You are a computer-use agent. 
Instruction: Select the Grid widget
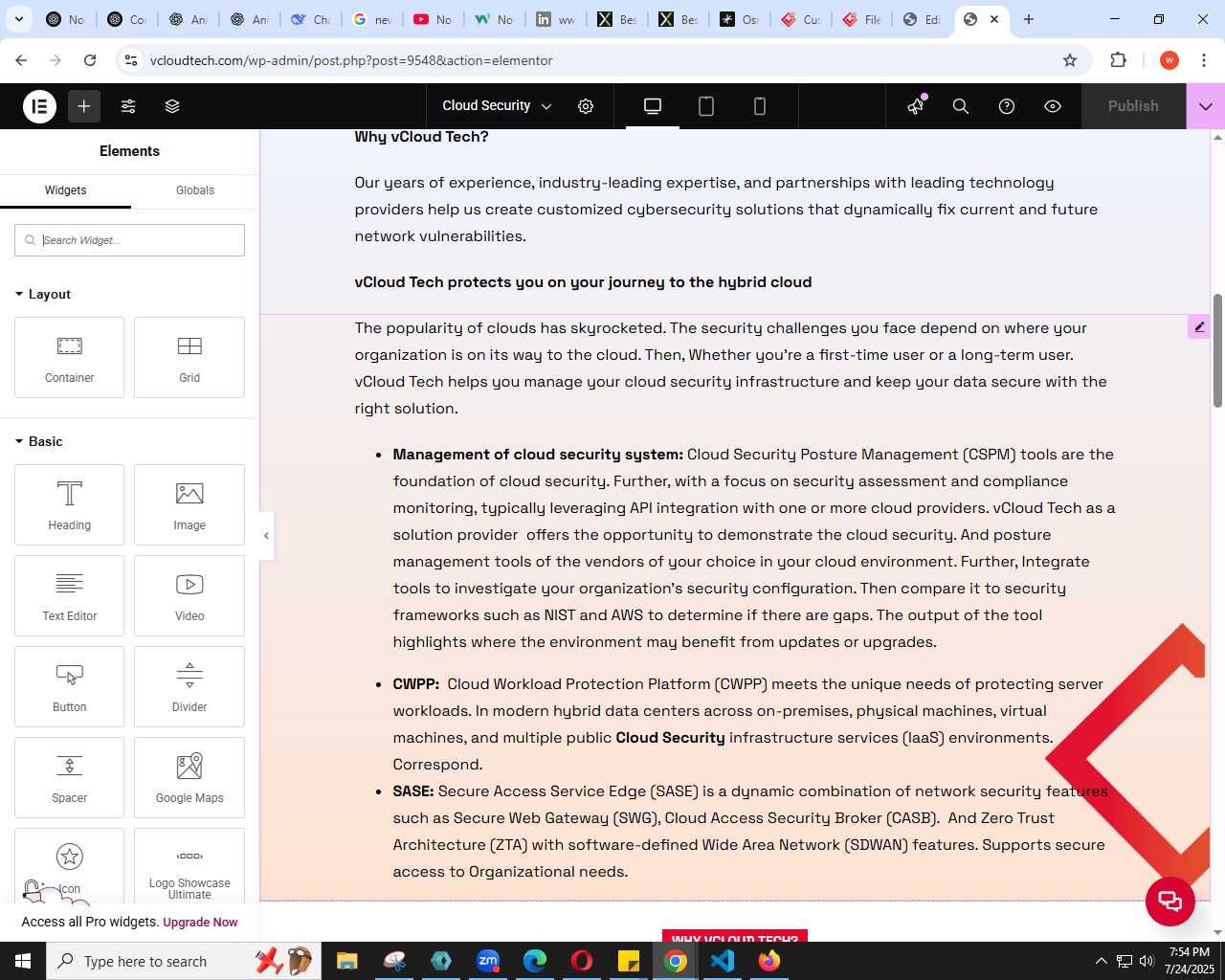coord(189,357)
